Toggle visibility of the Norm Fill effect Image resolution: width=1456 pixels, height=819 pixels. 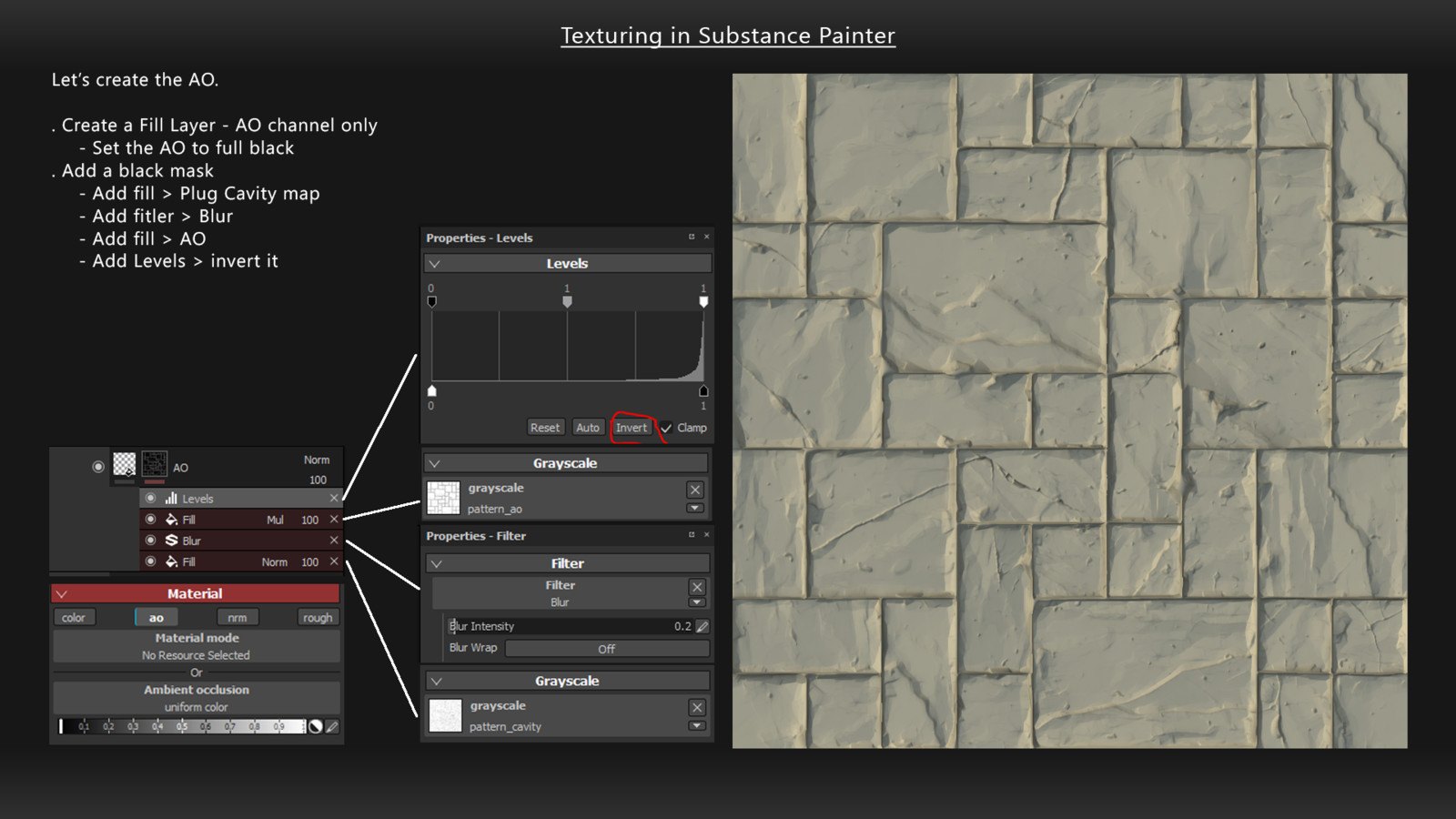click(x=151, y=561)
